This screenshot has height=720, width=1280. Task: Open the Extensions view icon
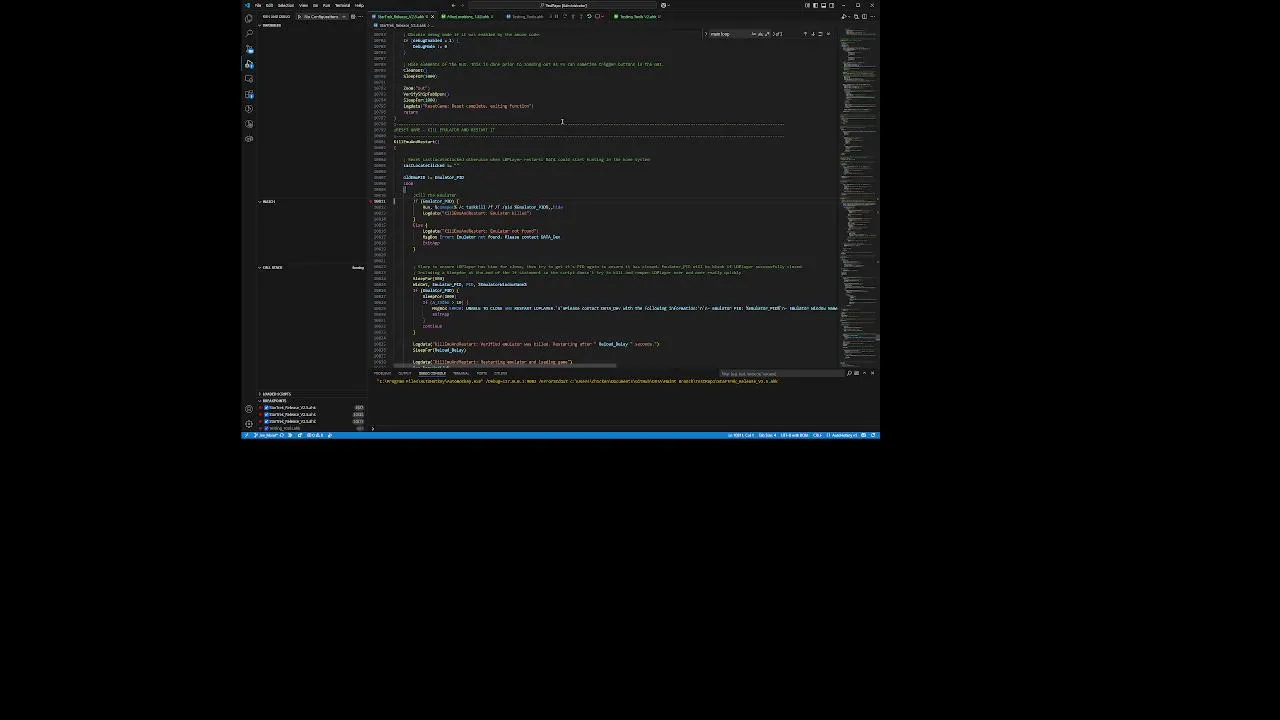[x=248, y=94]
